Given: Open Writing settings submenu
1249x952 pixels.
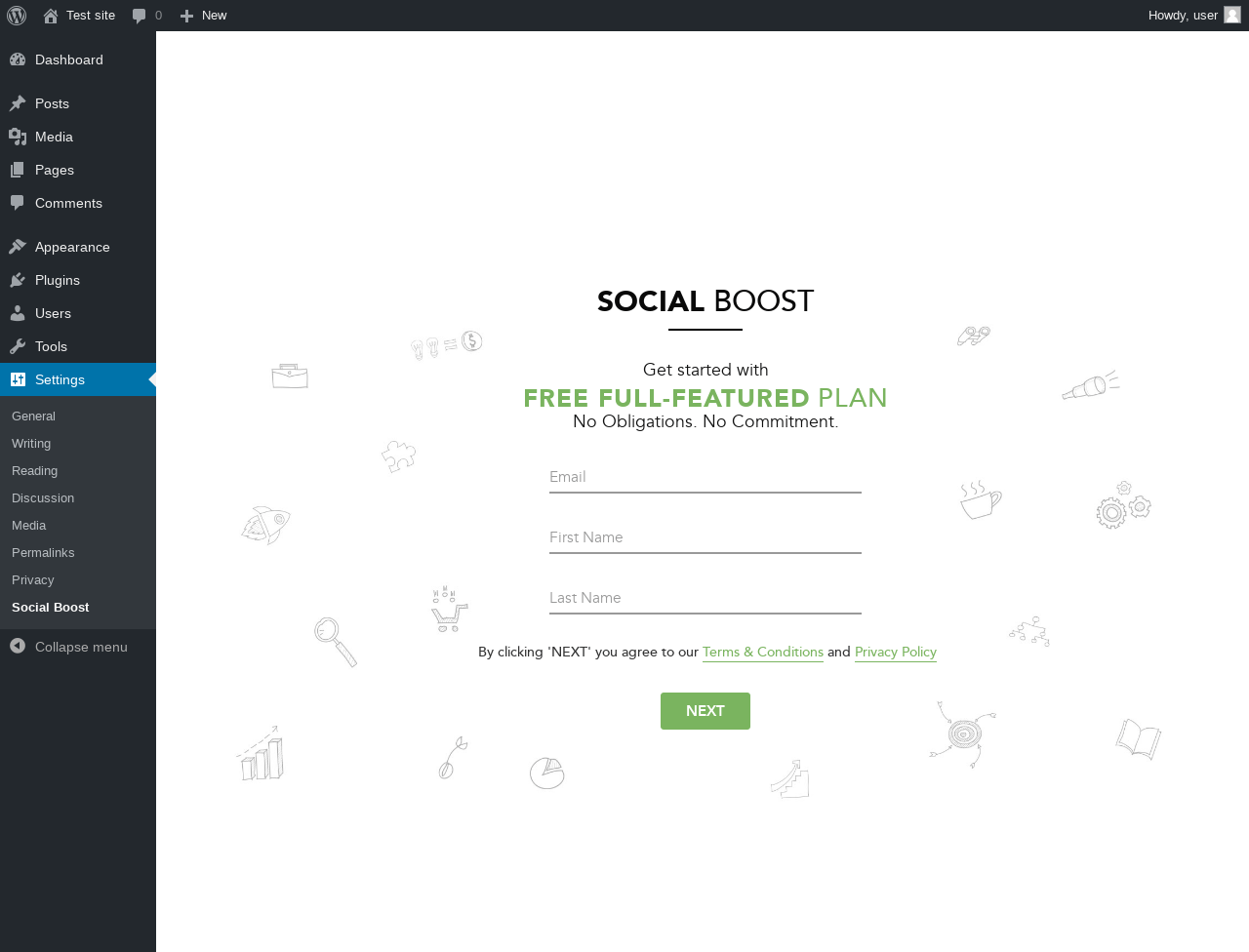Looking at the screenshot, I should click(31, 443).
